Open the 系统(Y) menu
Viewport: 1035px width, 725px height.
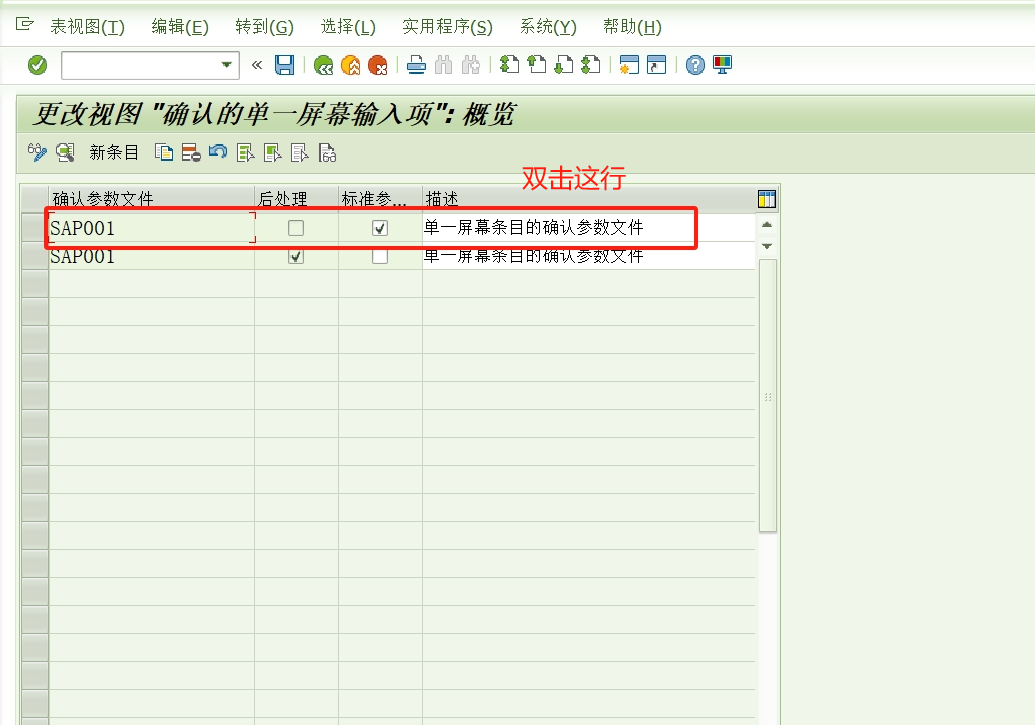(548, 26)
